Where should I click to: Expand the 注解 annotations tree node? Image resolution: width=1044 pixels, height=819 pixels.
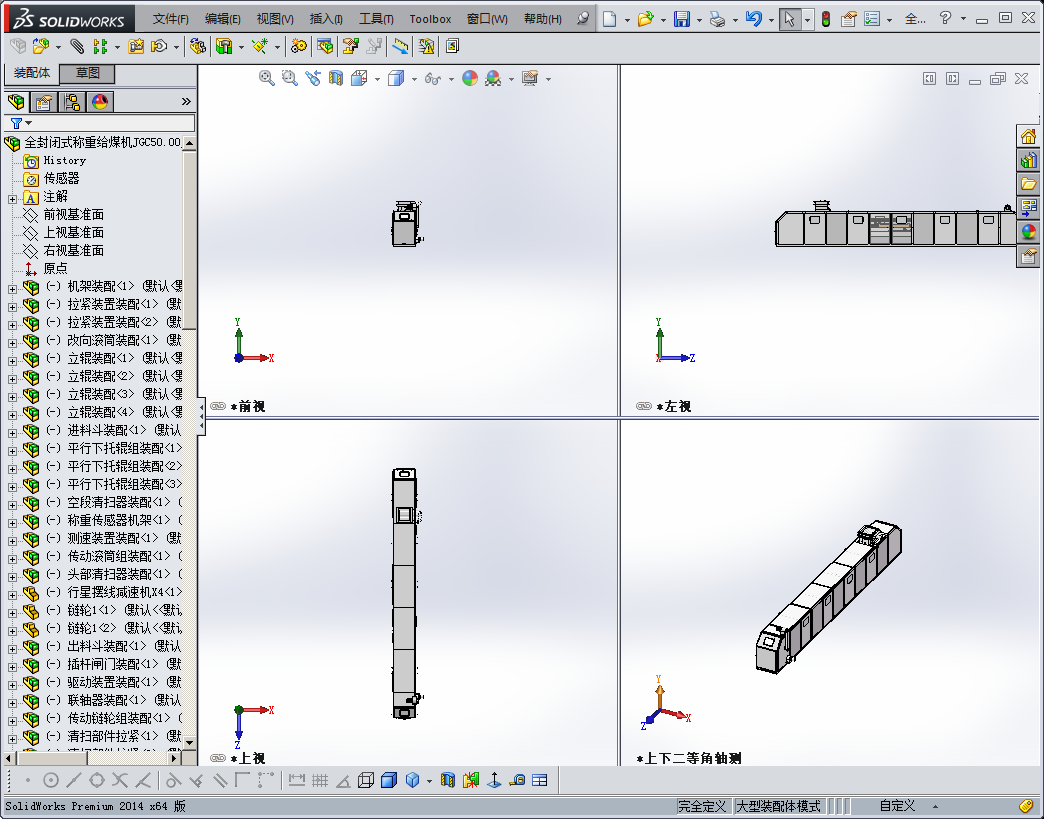click(x=12, y=199)
